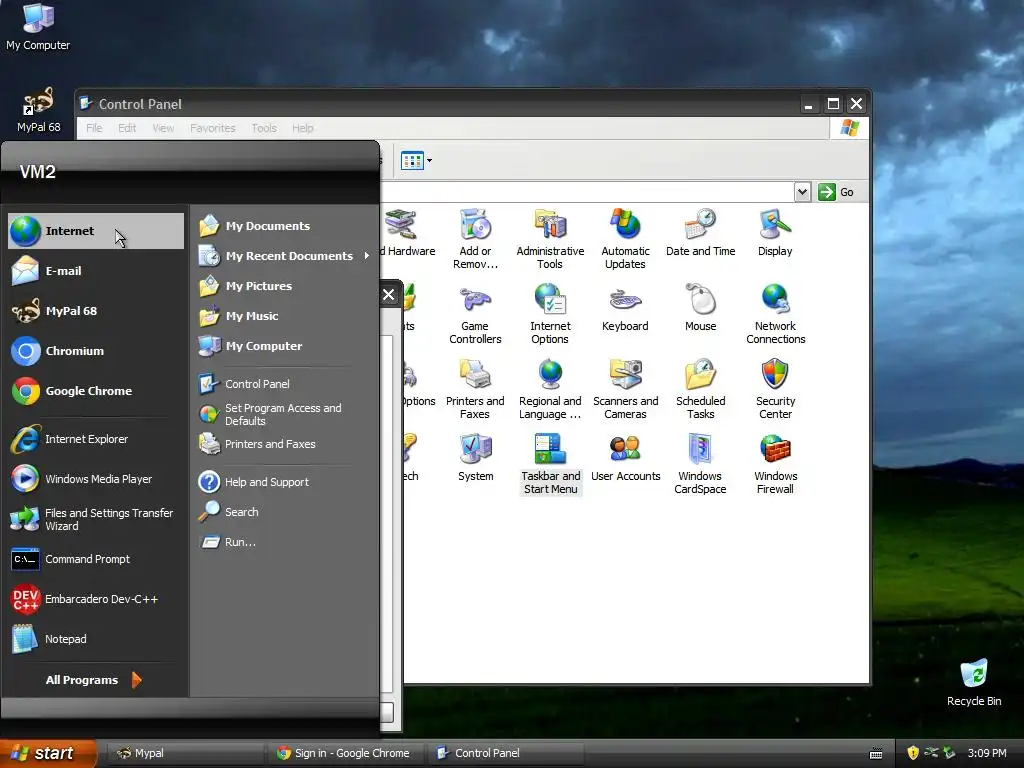Click the clock showing 3:09 PM

[x=987, y=753]
